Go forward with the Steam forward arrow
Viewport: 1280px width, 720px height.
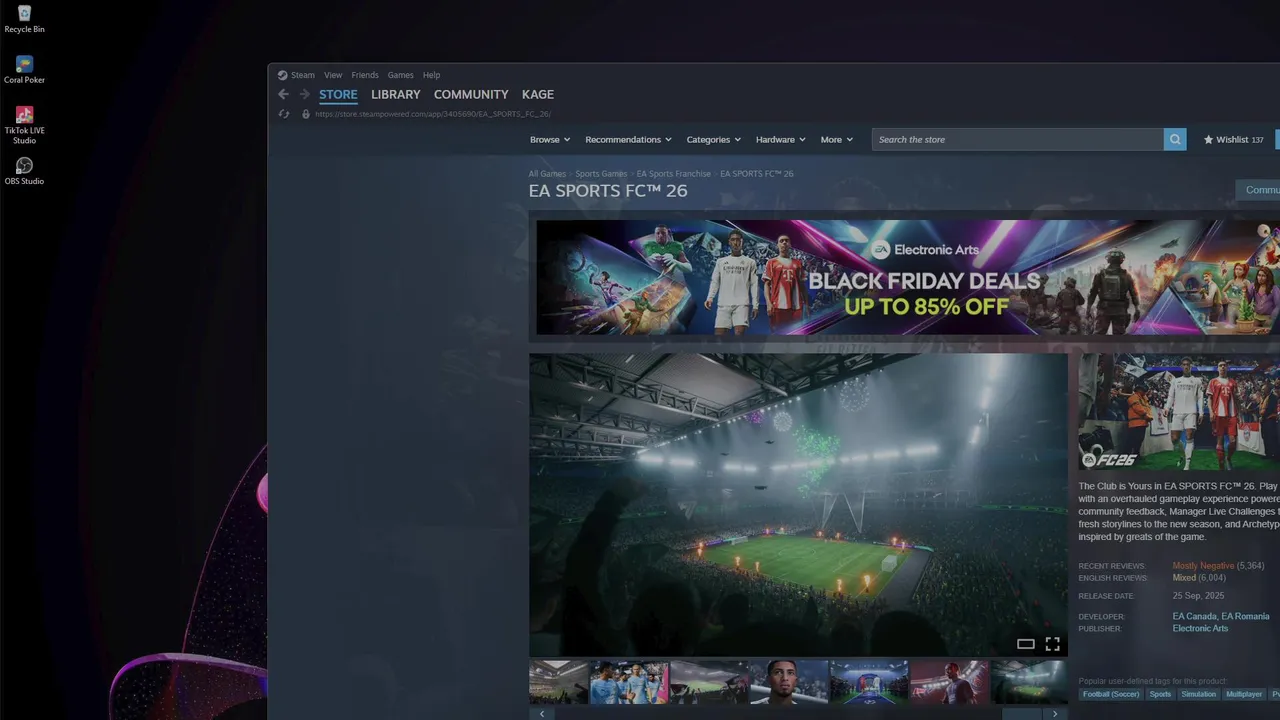pyautogui.click(x=305, y=94)
